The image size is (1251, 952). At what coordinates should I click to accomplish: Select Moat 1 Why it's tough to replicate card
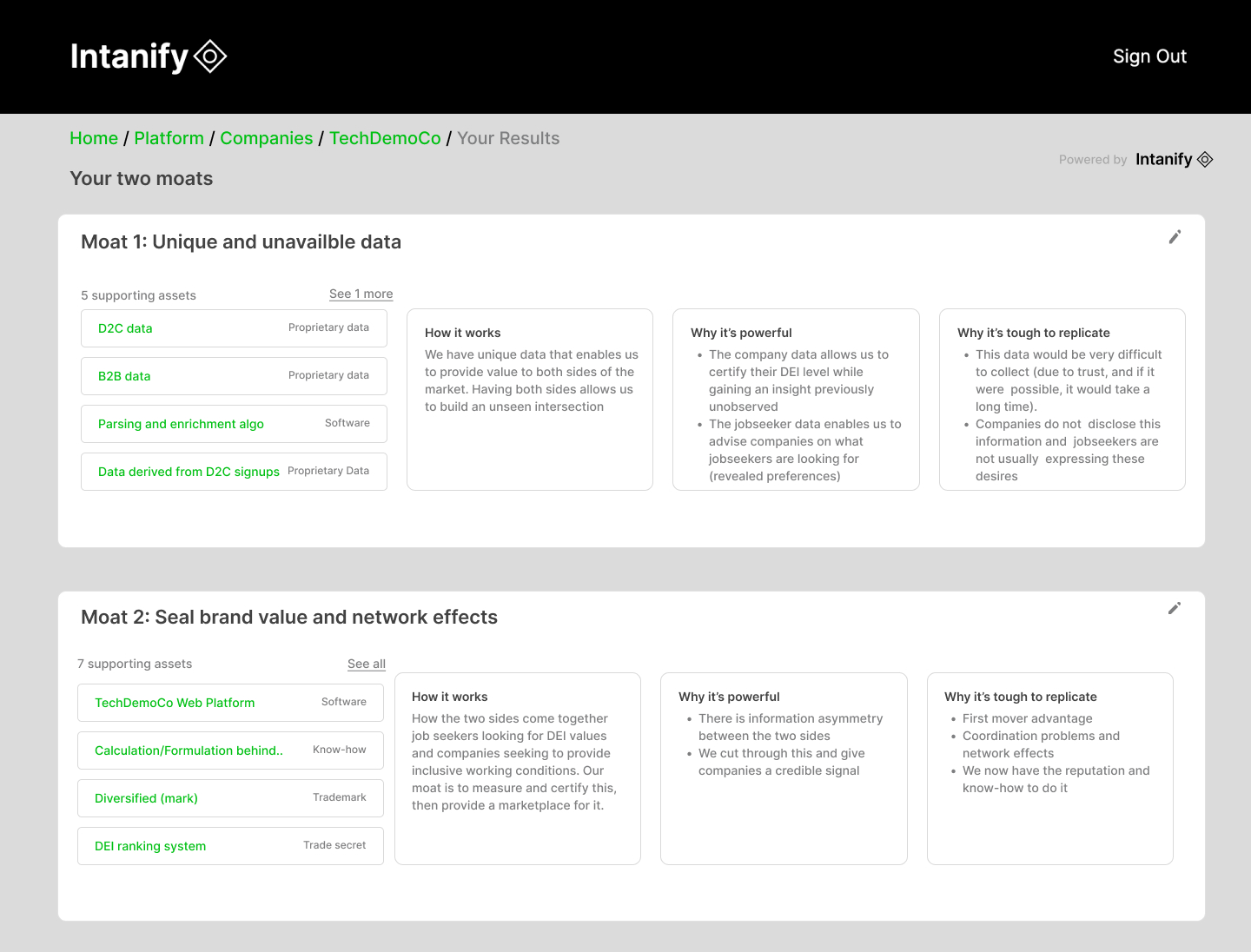click(x=1062, y=400)
